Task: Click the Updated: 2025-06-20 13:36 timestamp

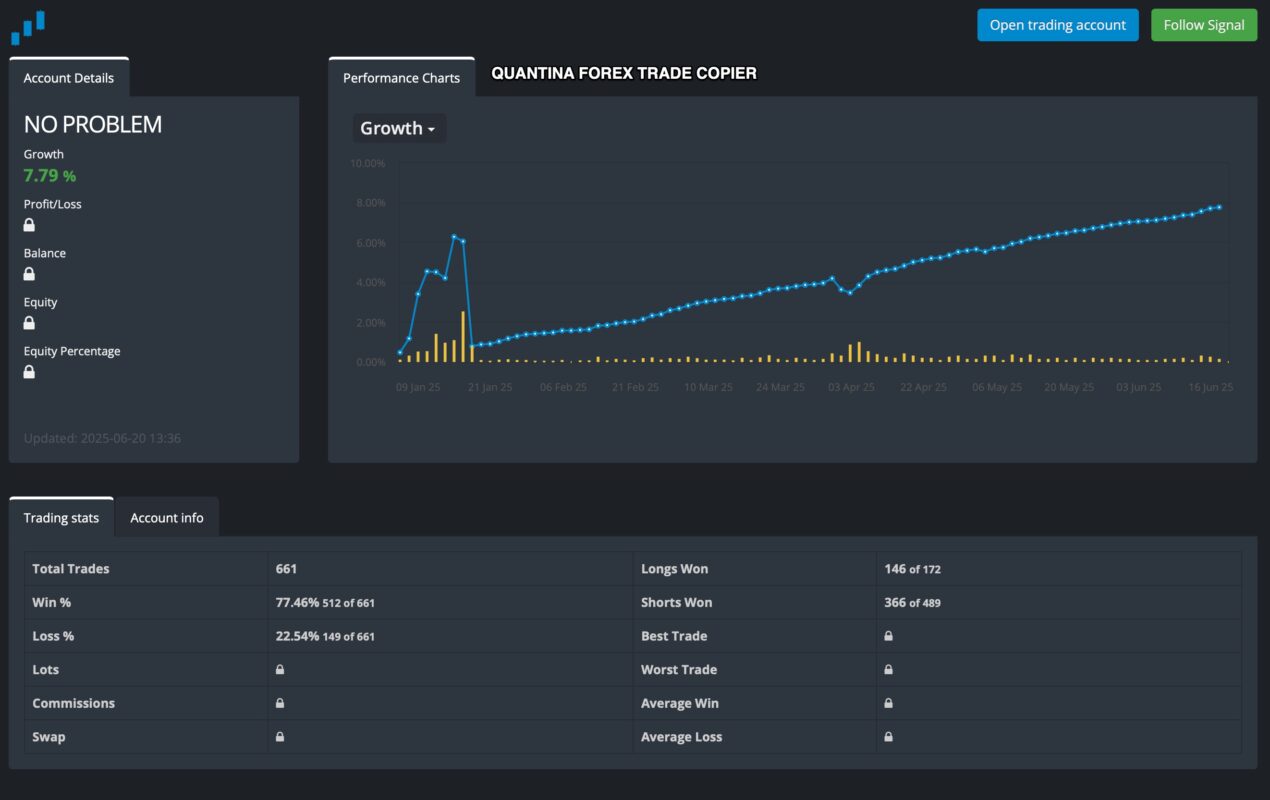Action: [102, 438]
